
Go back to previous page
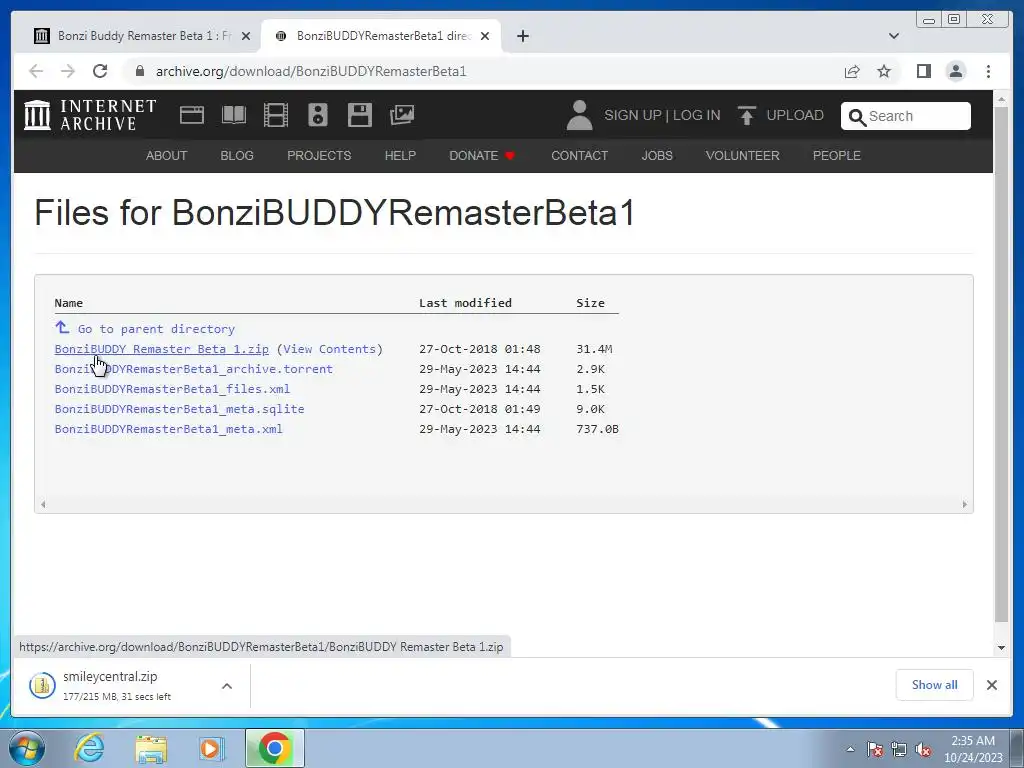tap(36, 71)
